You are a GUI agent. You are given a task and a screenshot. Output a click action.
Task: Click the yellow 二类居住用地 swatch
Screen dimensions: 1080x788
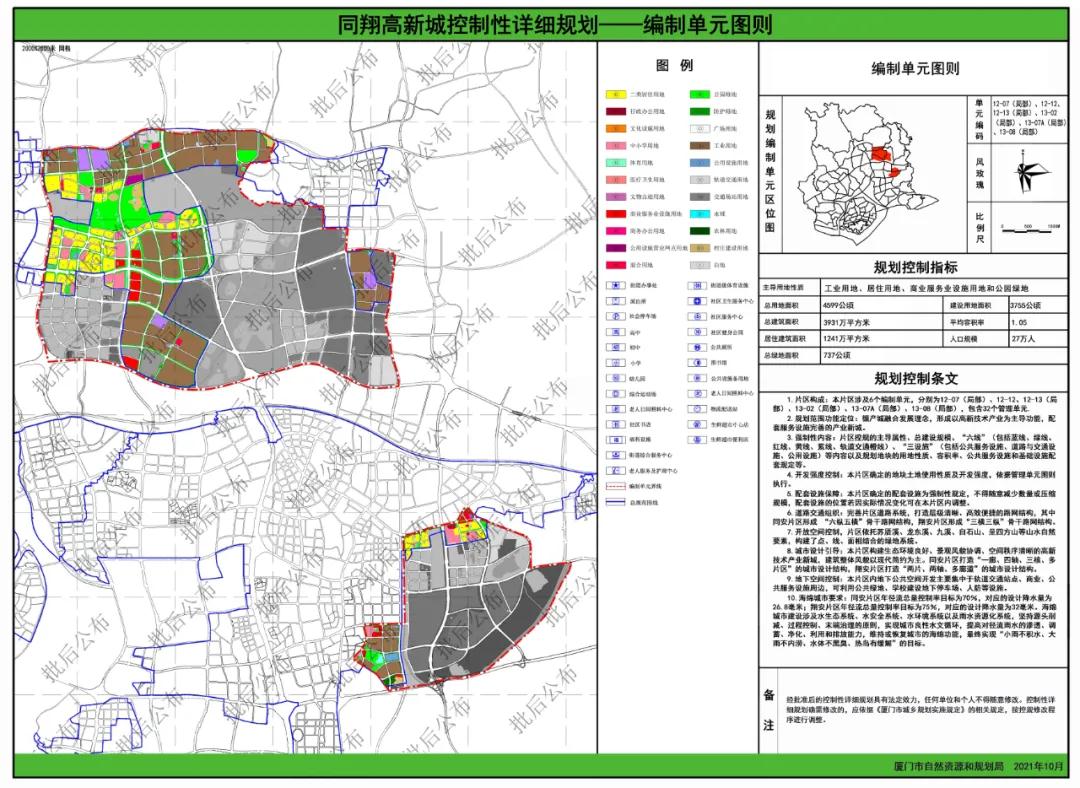click(616, 94)
